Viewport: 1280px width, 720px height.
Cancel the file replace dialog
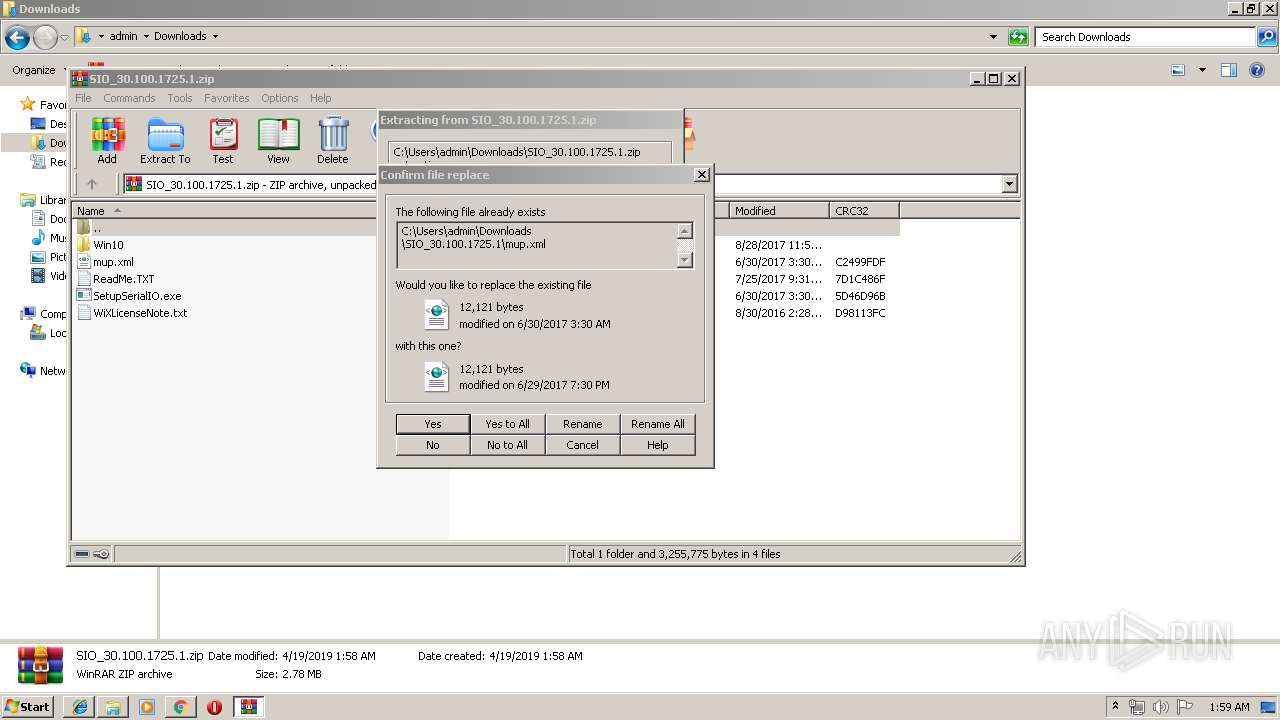point(583,445)
